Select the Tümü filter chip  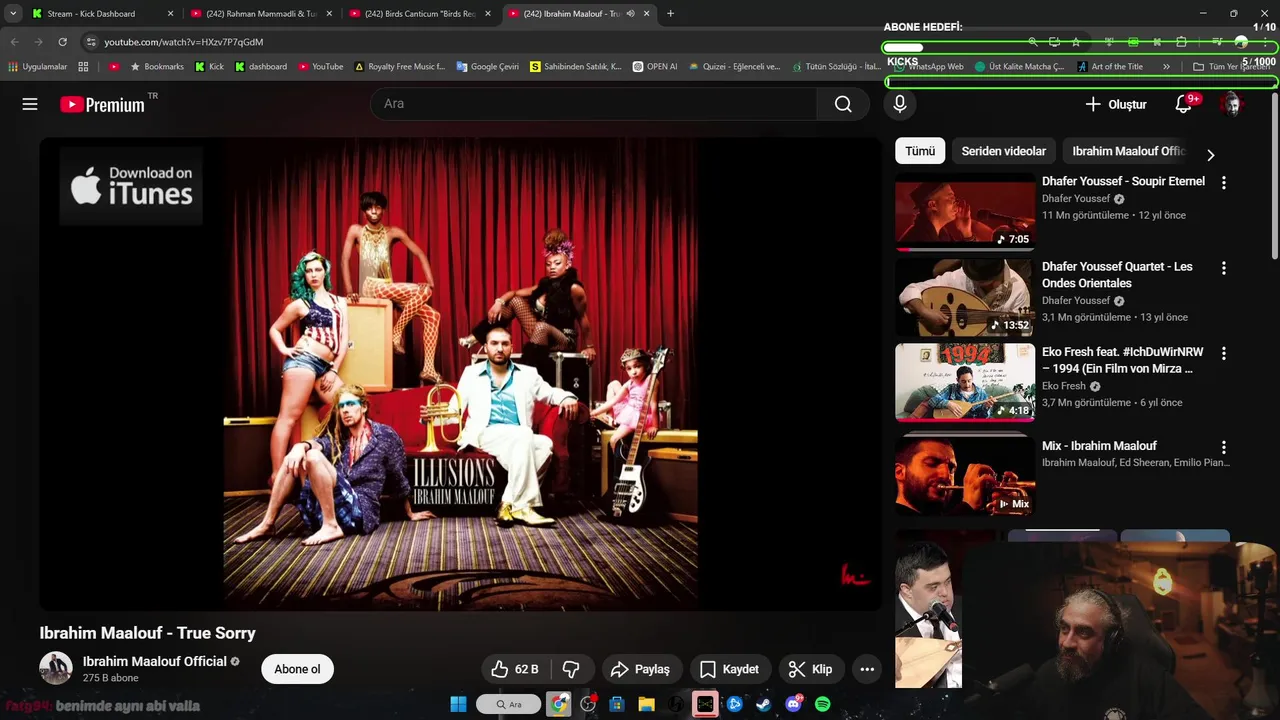click(920, 151)
